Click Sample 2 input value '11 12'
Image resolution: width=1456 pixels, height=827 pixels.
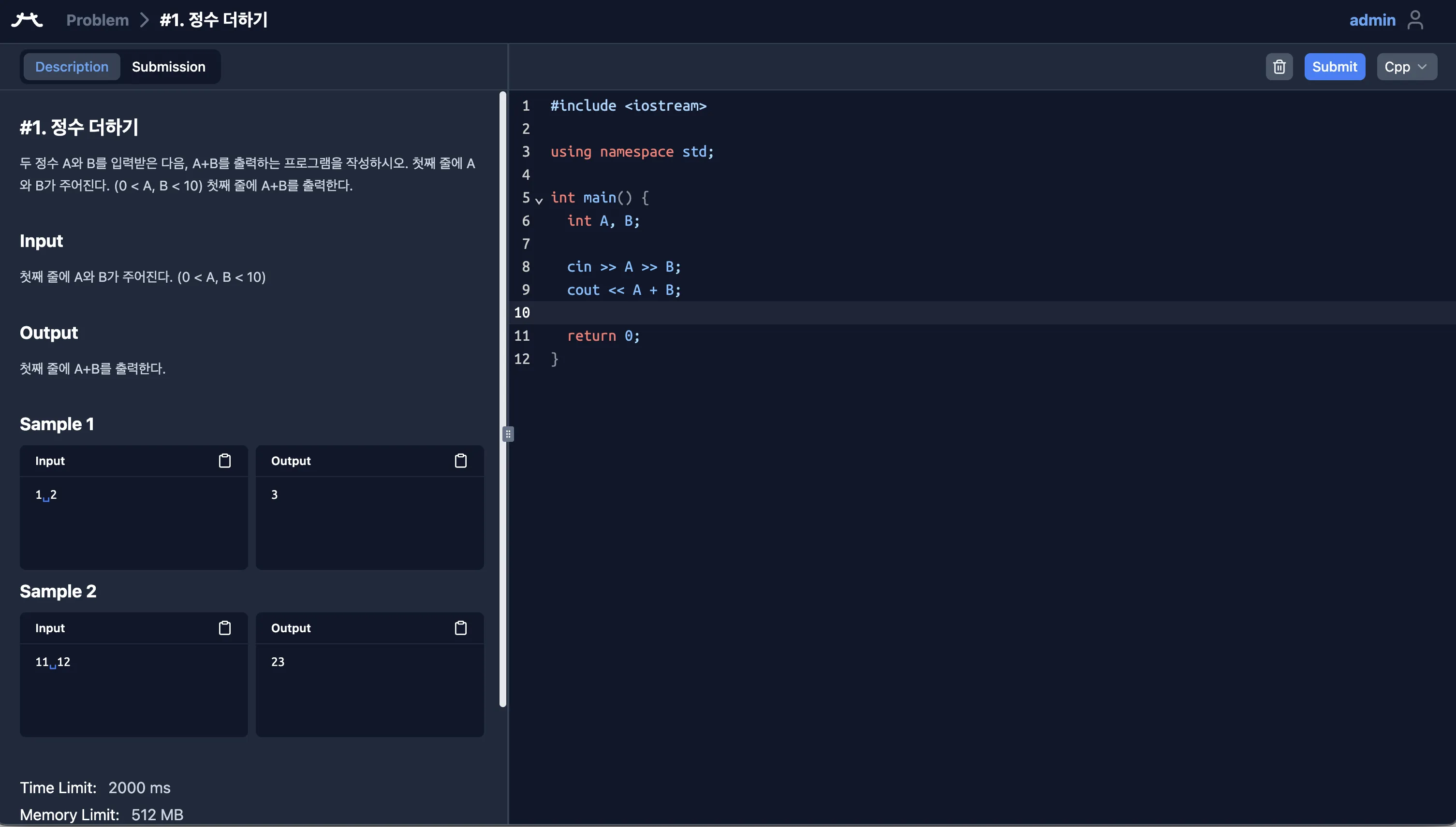[x=53, y=662]
